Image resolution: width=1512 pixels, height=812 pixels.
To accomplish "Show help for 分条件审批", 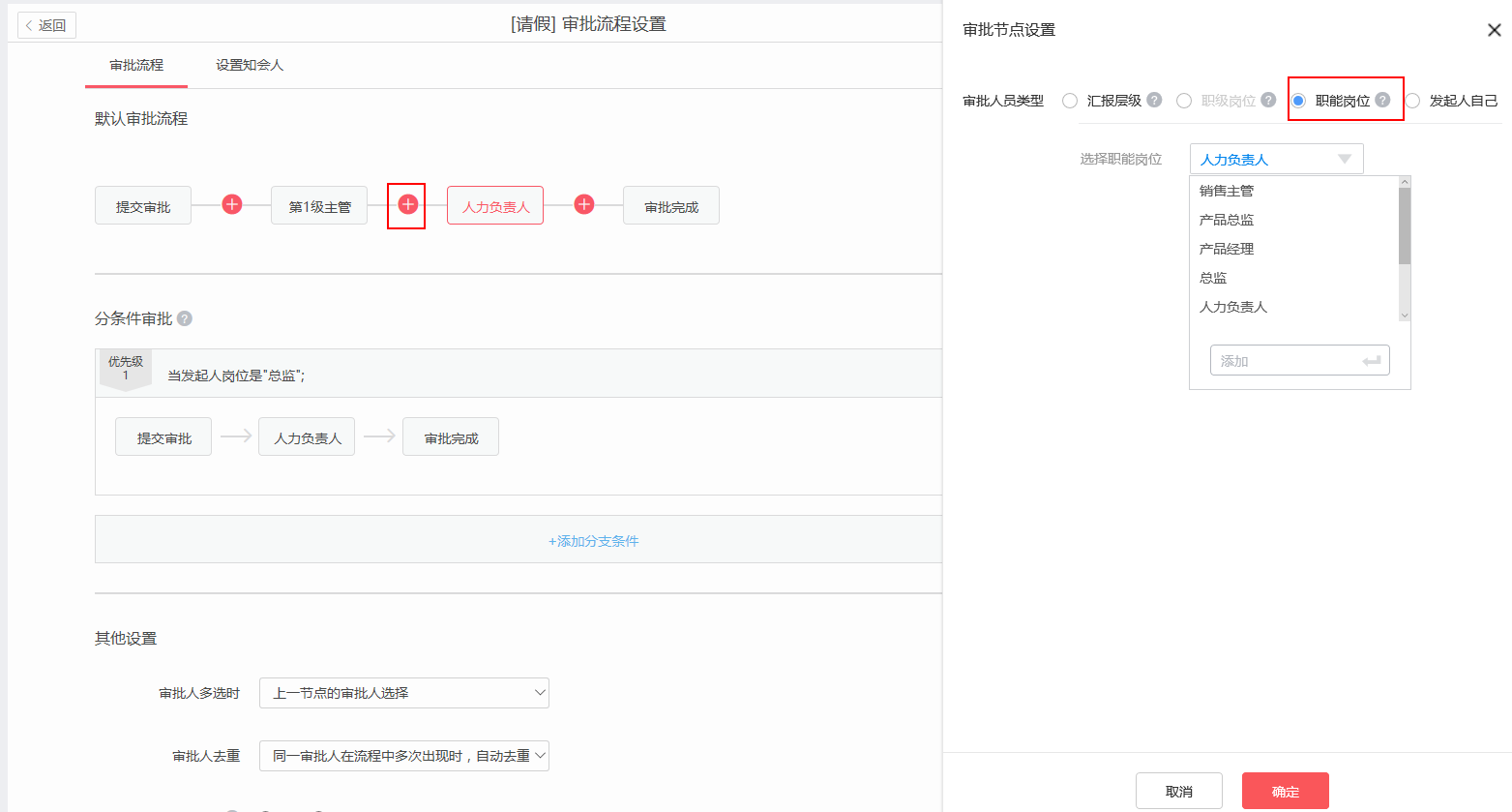I will point(185,318).
